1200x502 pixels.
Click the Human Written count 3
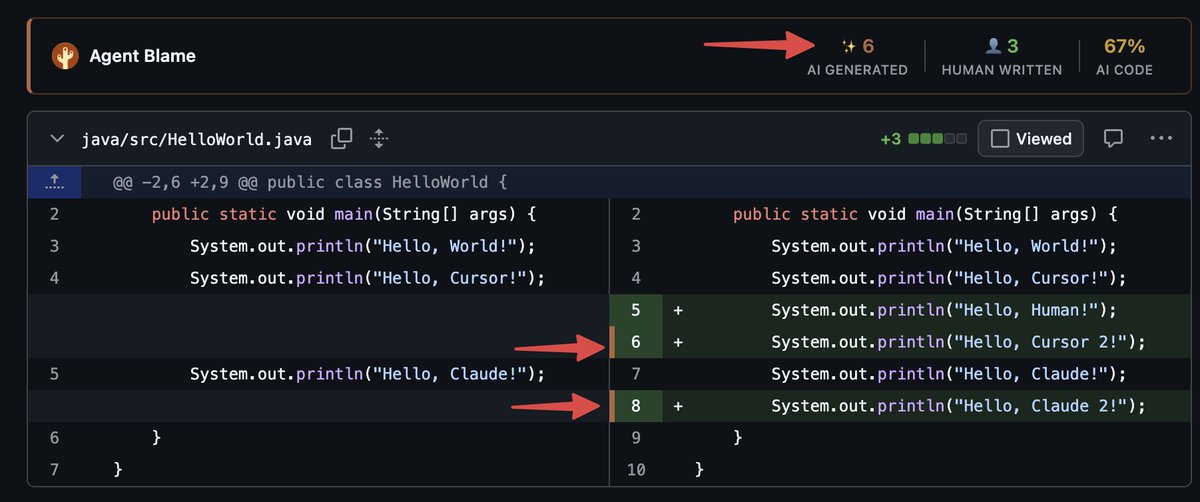(x=1012, y=46)
